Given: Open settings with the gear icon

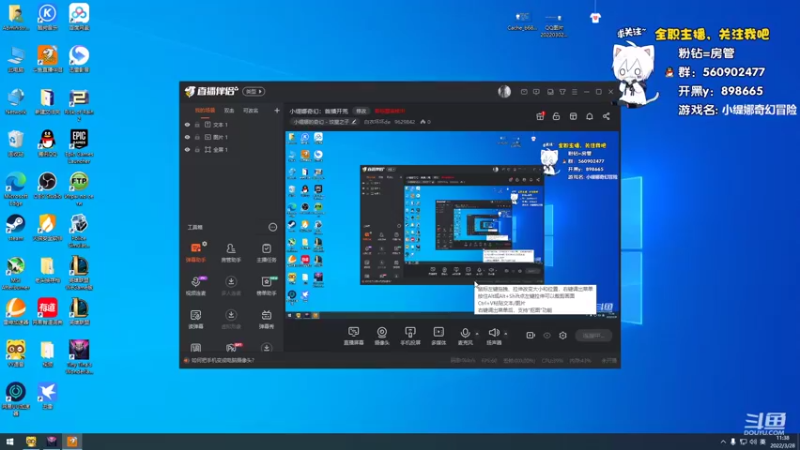Looking at the screenshot, I should (x=563, y=335).
